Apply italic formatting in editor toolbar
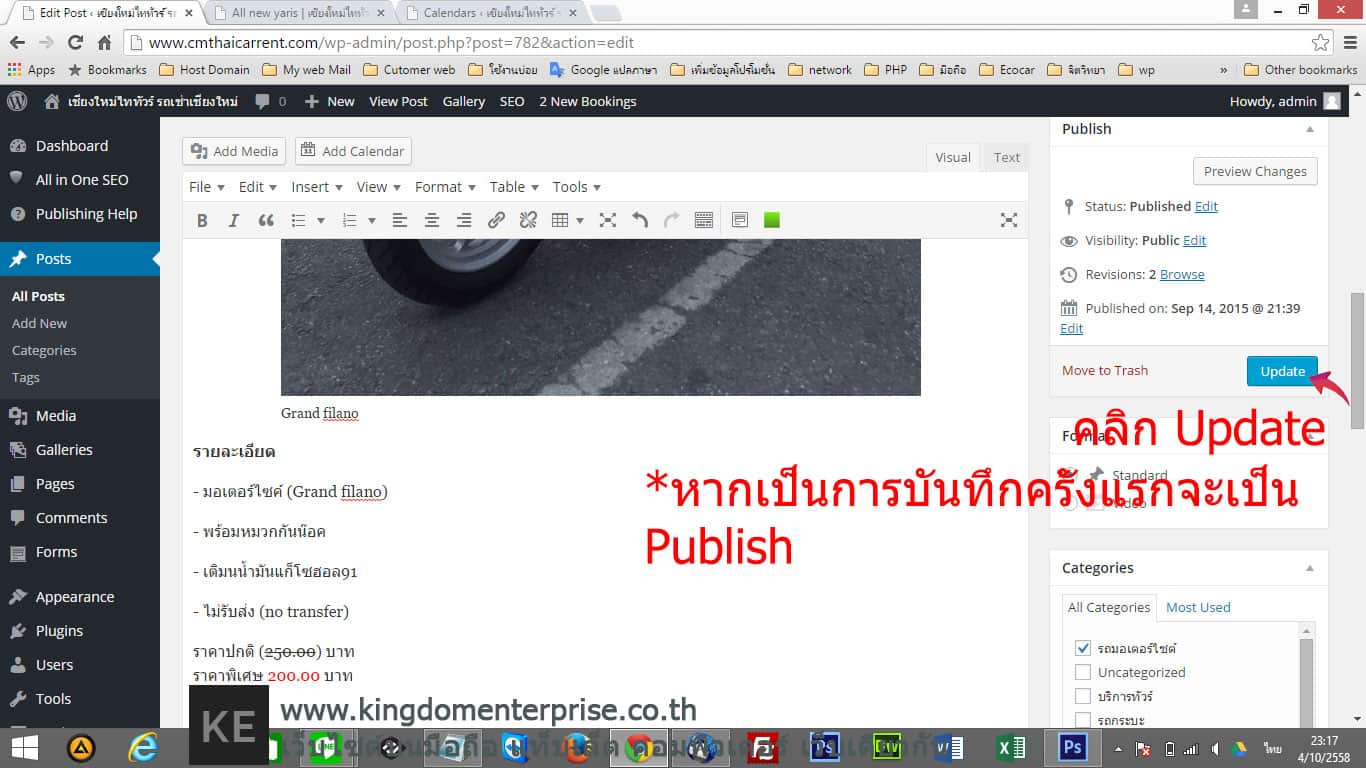The width and height of the screenshot is (1366, 768). (234, 221)
